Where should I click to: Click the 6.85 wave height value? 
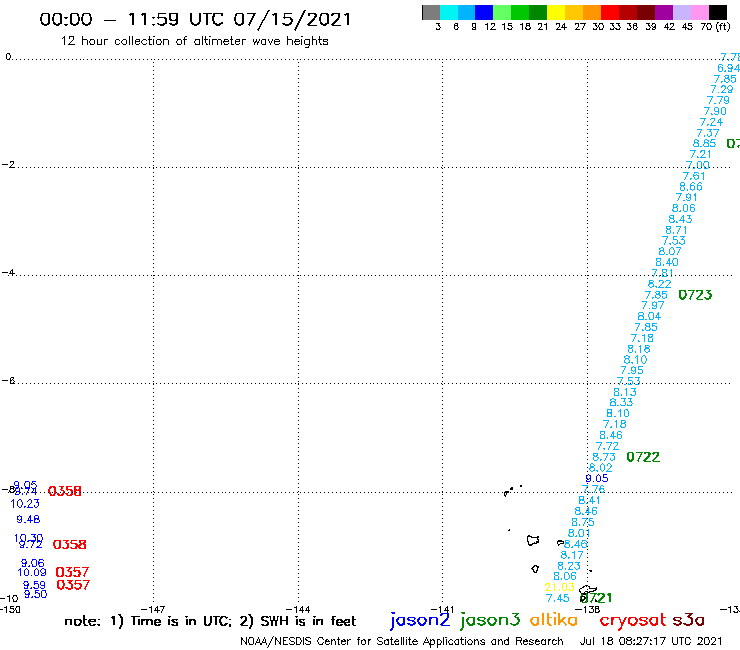(704, 144)
